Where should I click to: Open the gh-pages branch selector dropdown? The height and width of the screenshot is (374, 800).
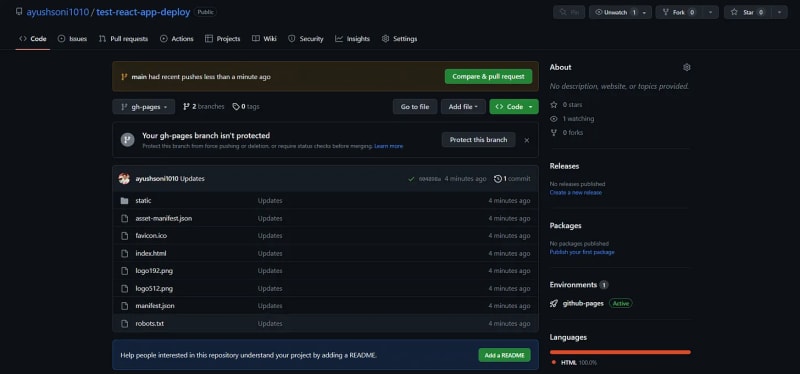coord(143,107)
